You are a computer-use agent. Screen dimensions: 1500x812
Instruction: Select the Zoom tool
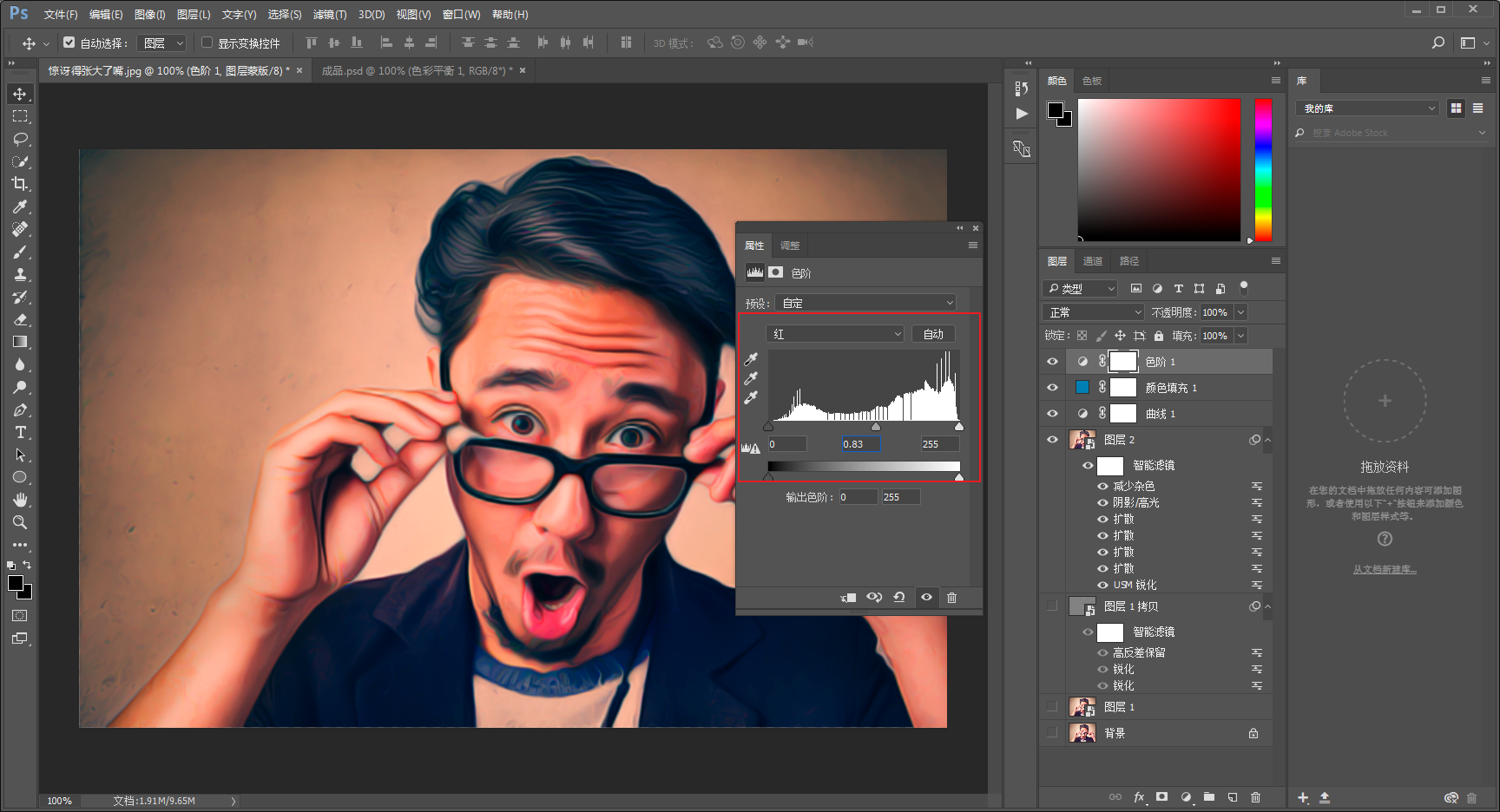[20, 522]
